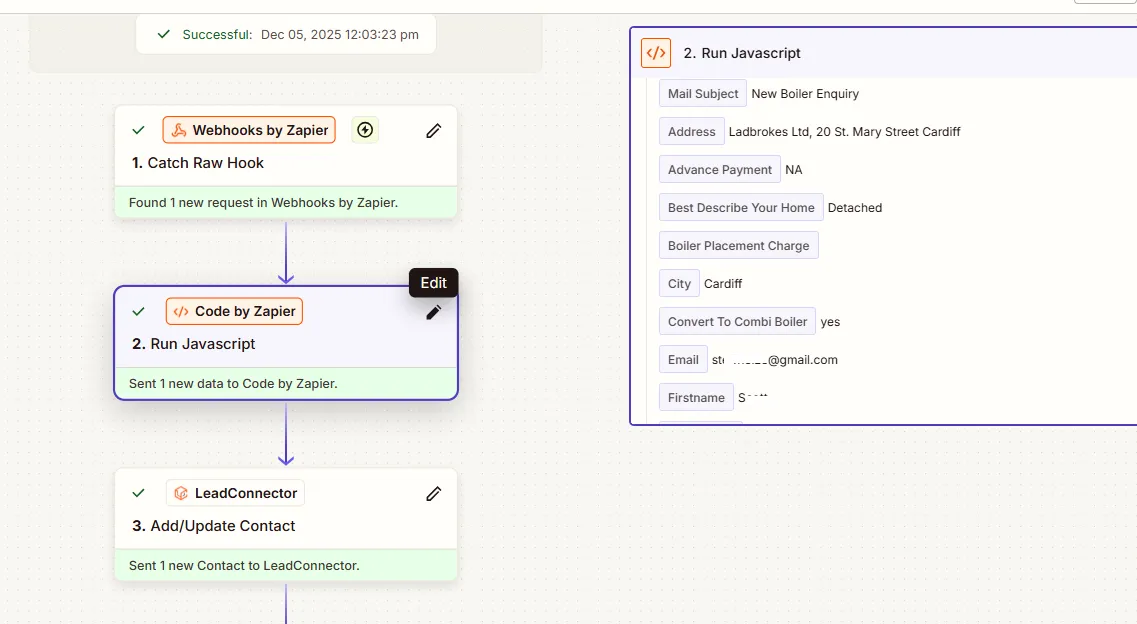Image resolution: width=1137 pixels, height=624 pixels.
Task: Select the '1. Catch Raw Hook' step title
Action: point(197,163)
